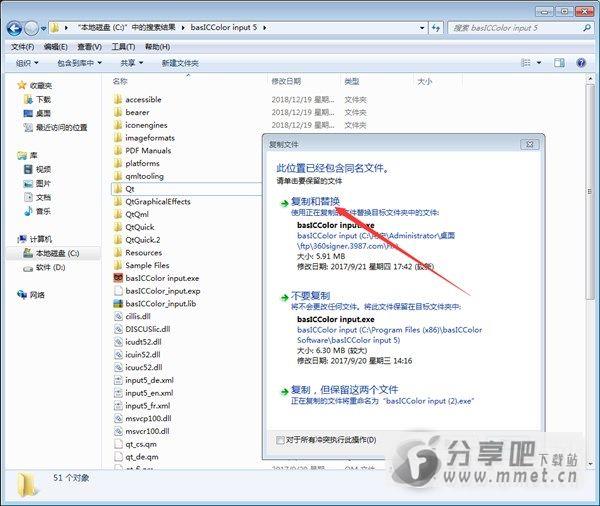The image size is (600, 506).
Task: Select the iconengines folder
Action: 140,125
